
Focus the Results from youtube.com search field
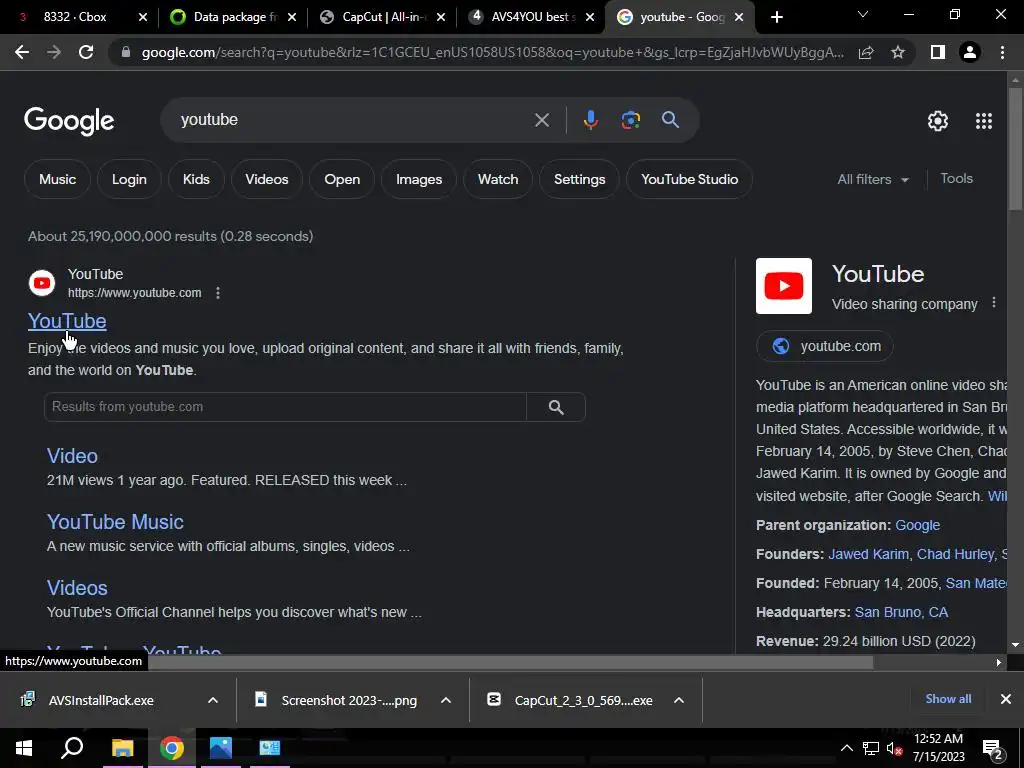pos(285,407)
